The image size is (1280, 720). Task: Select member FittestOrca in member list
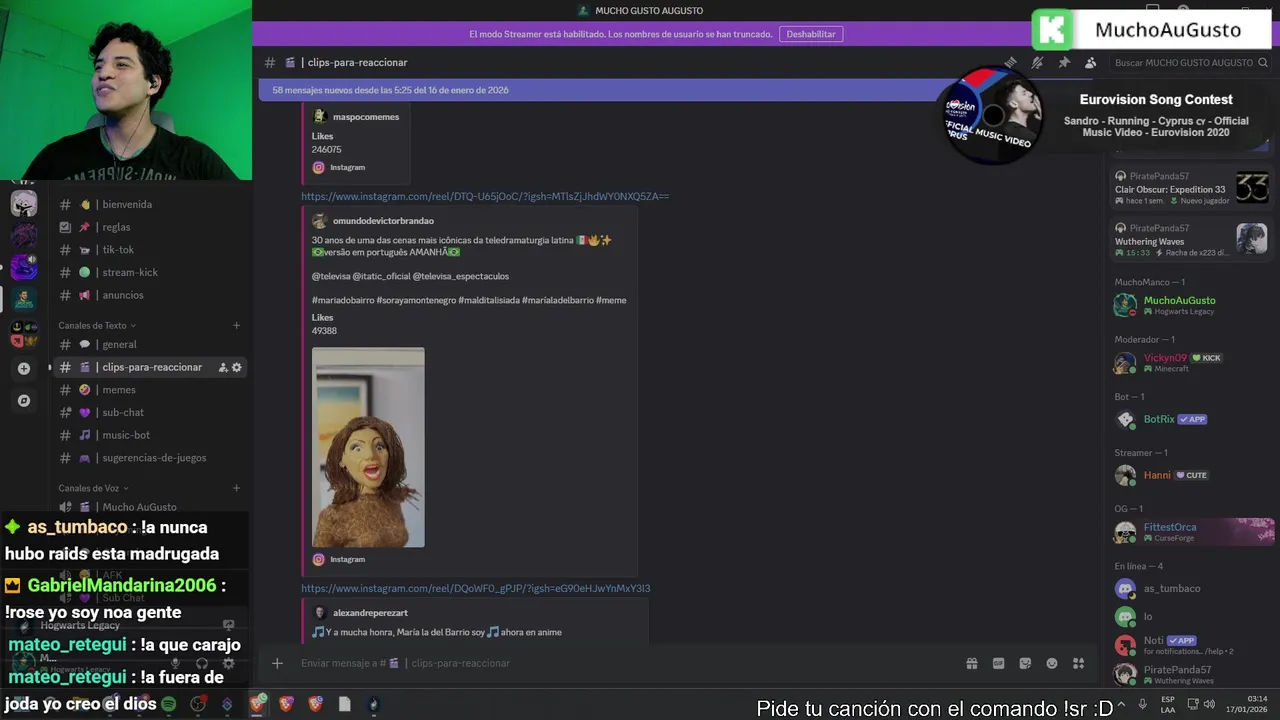1191,532
